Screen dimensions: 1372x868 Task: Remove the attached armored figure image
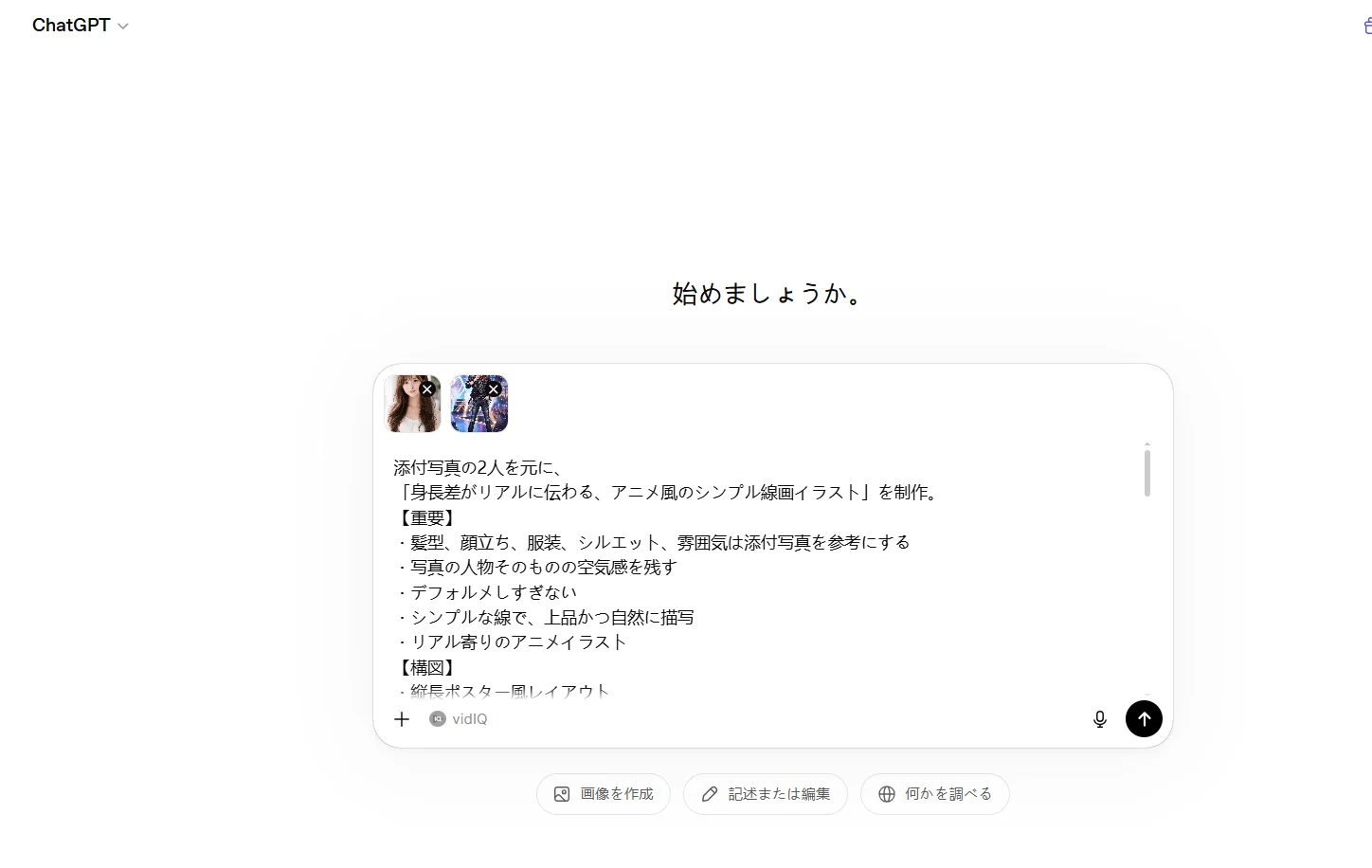point(494,389)
